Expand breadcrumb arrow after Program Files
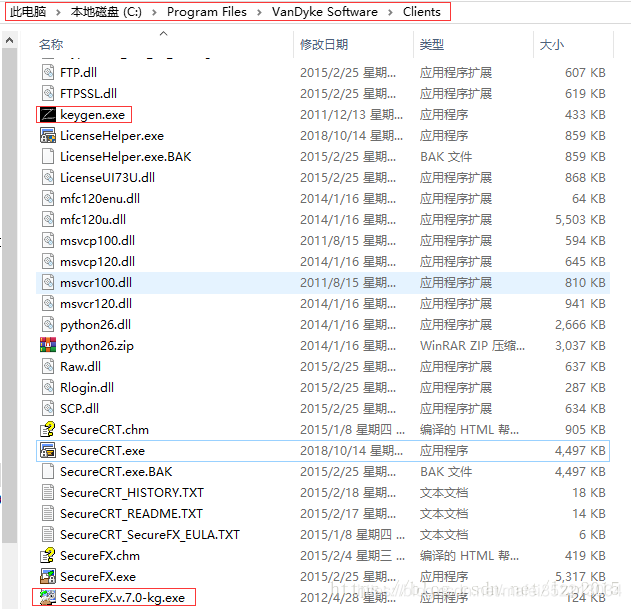 259,12
